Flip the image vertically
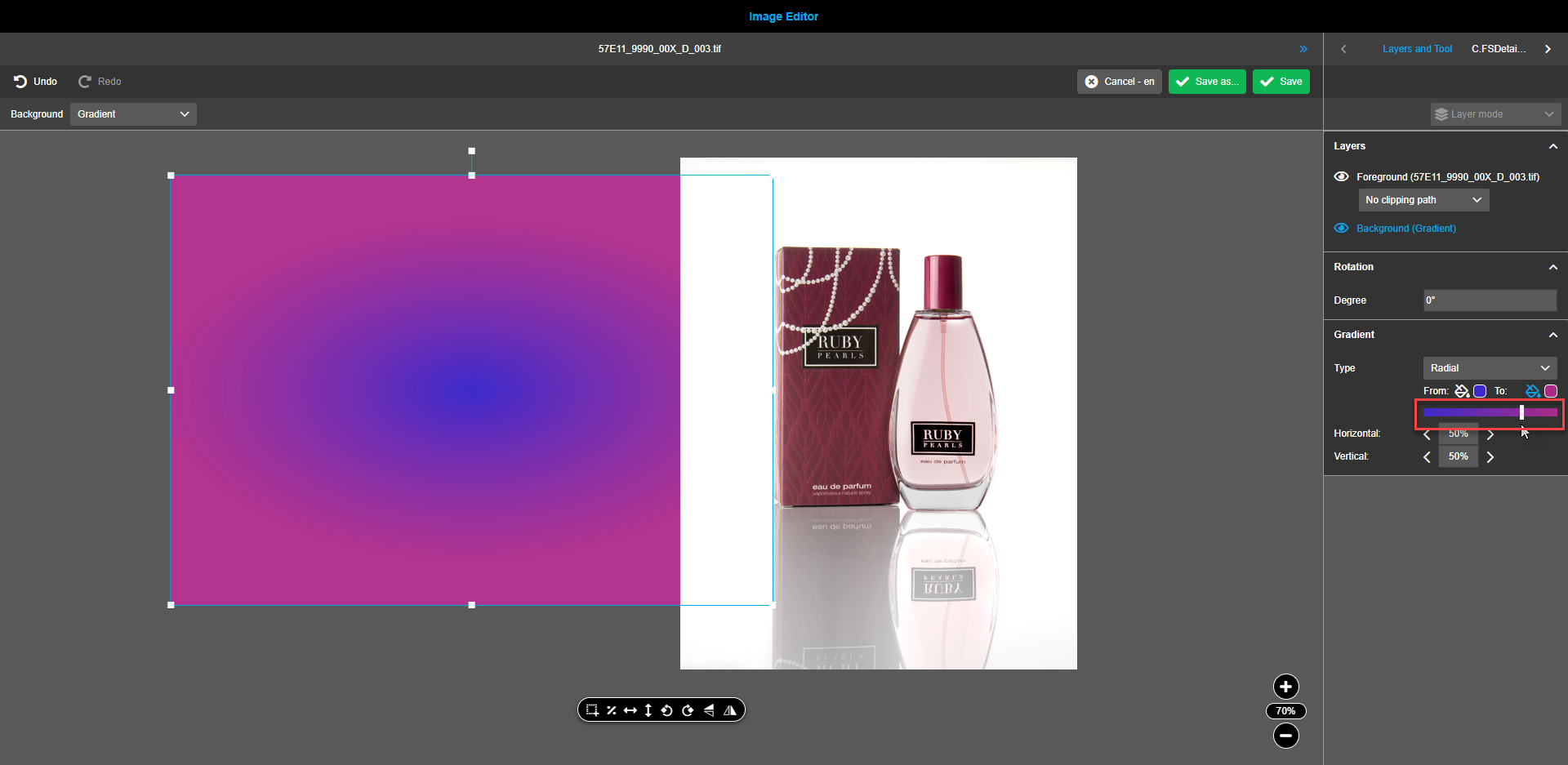Screen dimensions: 1568x765 tap(709, 709)
